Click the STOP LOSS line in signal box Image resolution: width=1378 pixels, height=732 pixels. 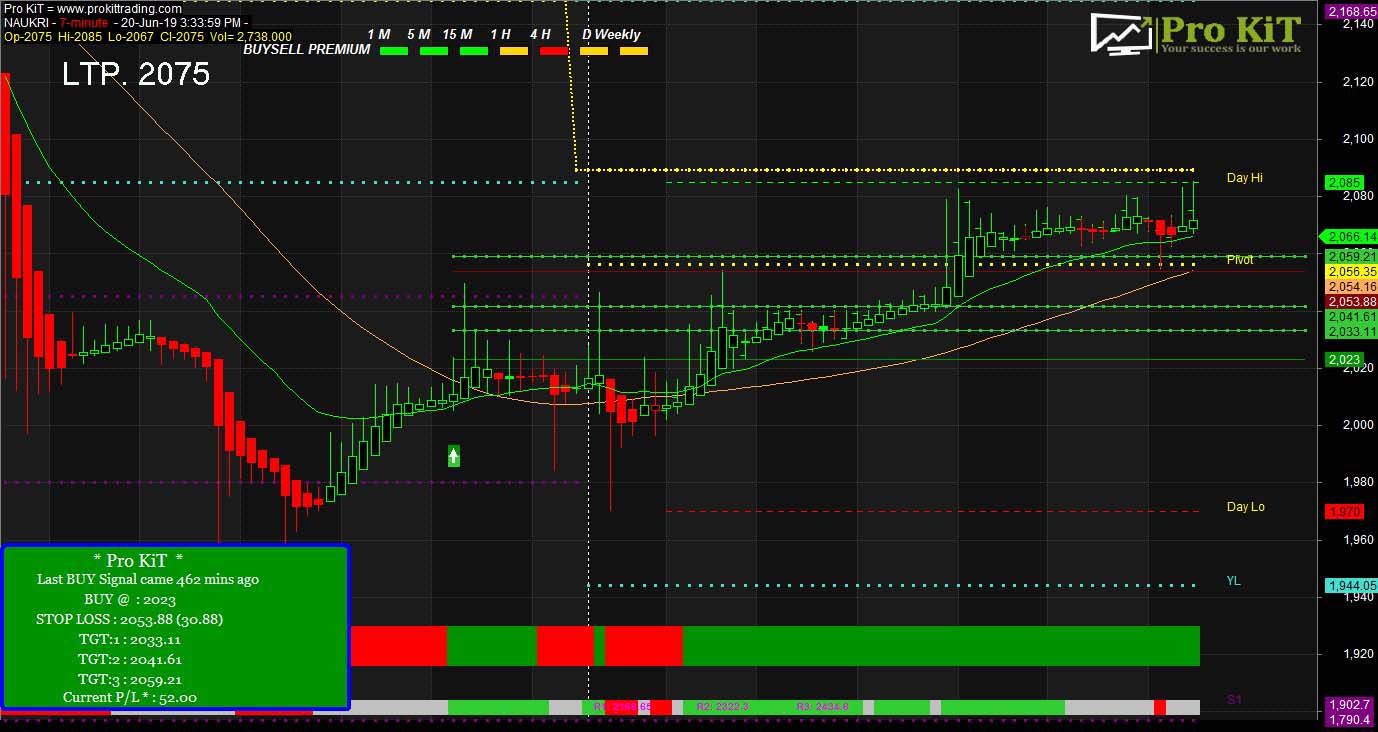coord(129,619)
